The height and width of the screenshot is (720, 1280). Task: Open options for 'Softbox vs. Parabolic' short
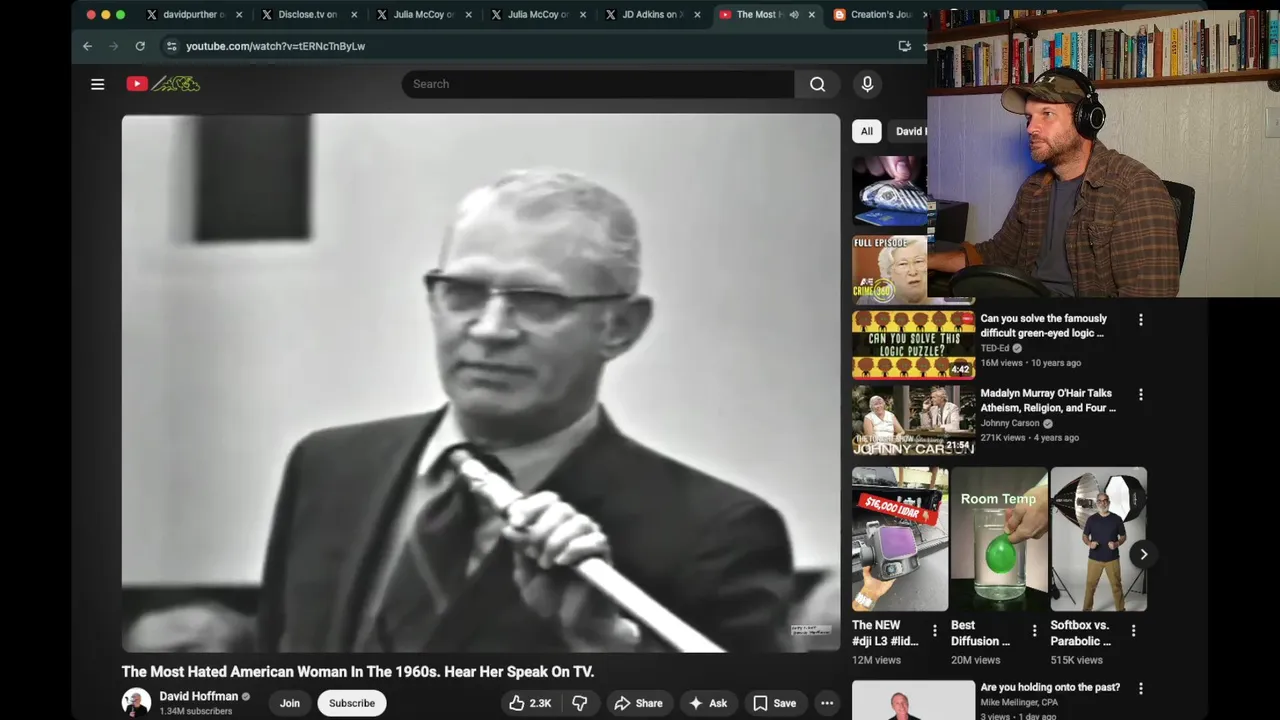[1133, 631]
